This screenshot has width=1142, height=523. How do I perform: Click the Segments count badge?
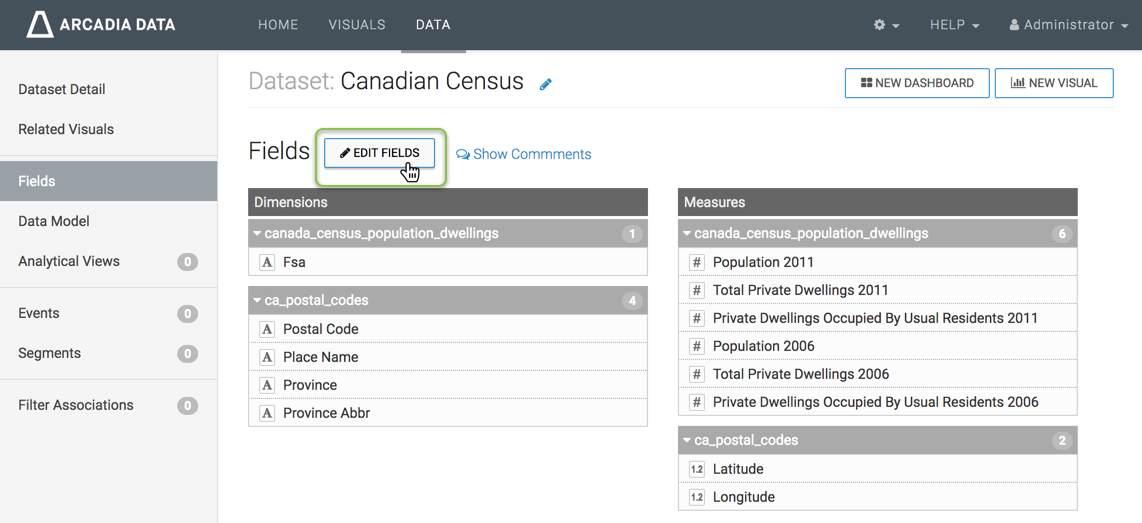pos(187,354)
